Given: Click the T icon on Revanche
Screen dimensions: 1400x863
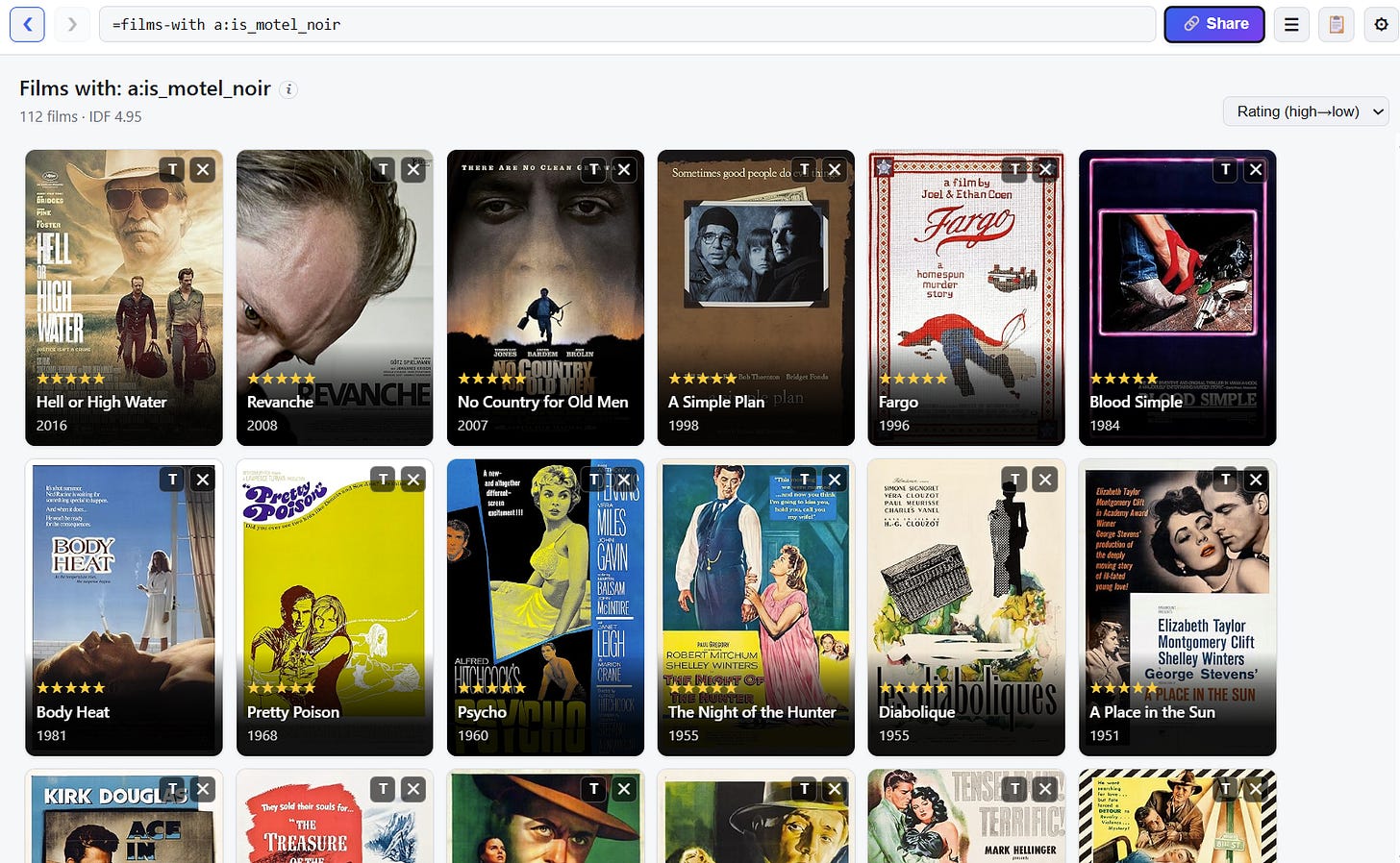Looking at the screenshot, I should [x=383, y=169].
